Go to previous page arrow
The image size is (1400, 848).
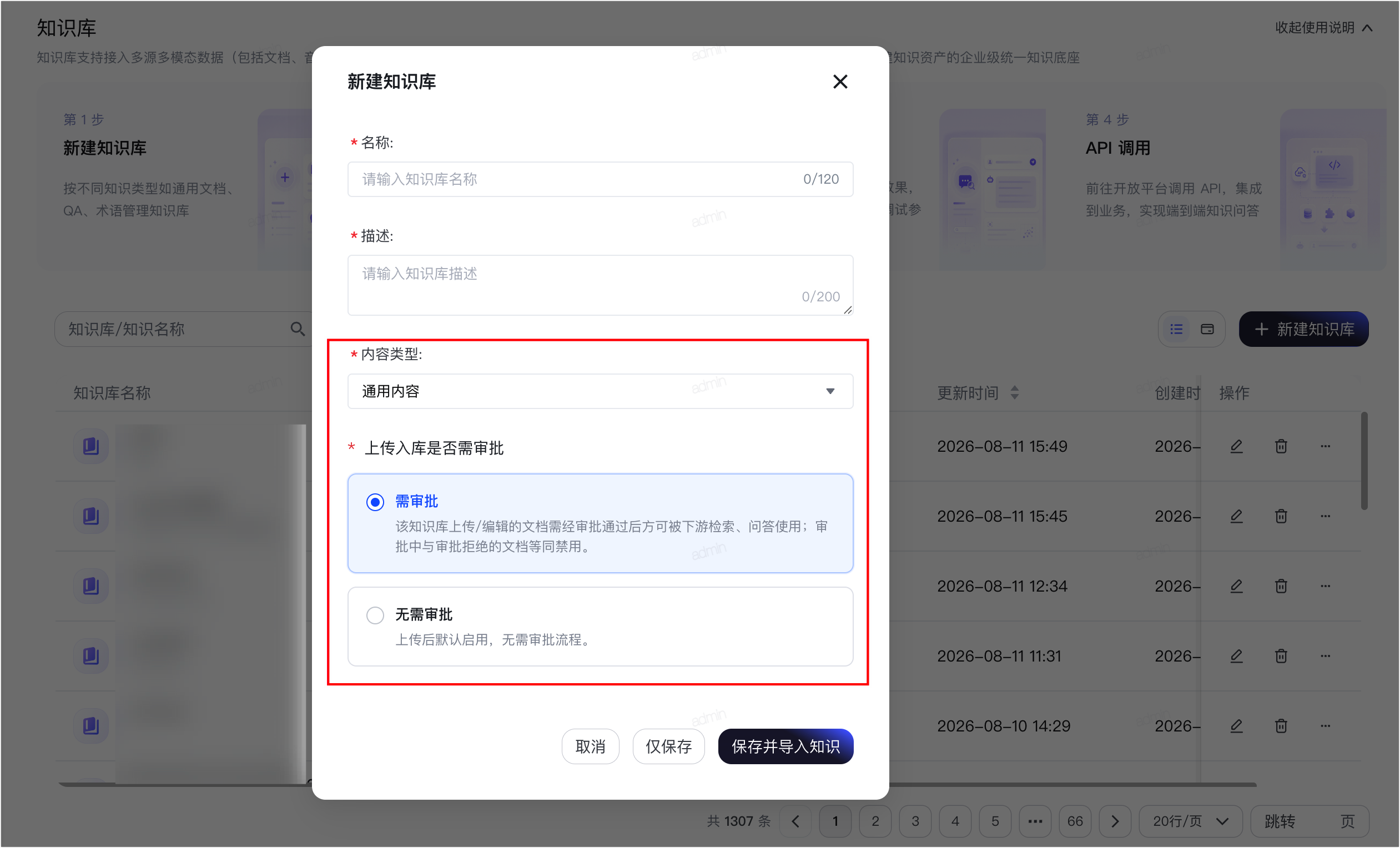click(795, 821)
